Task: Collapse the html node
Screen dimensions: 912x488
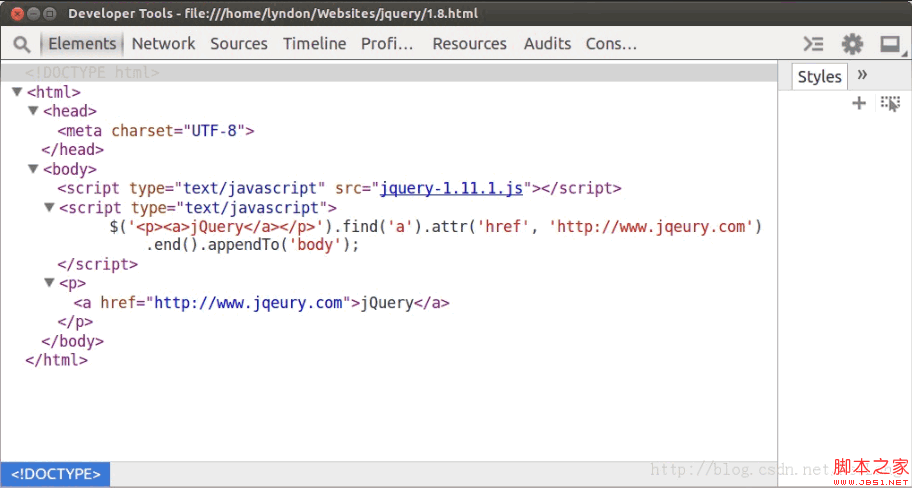Action: pyautogui.click(x=17, y=92)
